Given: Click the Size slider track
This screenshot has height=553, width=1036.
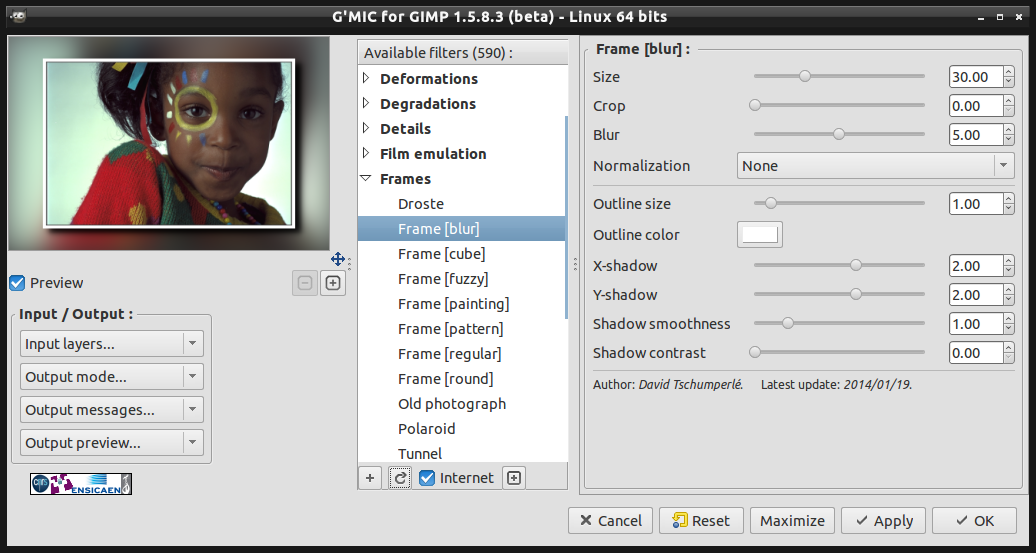Looking at the screenshot, I should [x=839, y=77].
